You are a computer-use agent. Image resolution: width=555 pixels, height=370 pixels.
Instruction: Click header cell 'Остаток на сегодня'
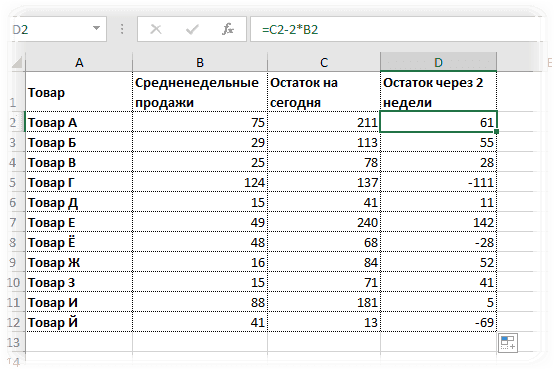(324, 92)
